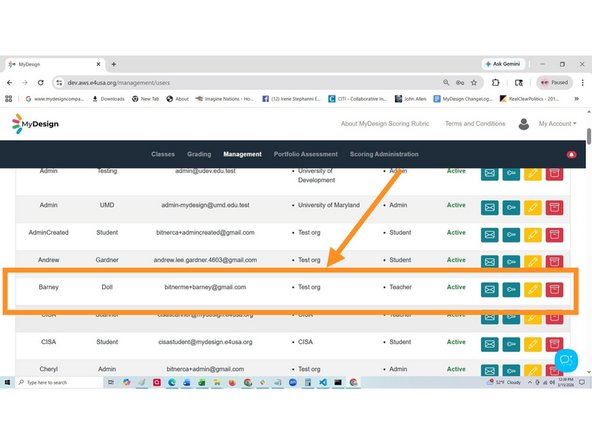Image resolution: width=592 pixels, height=444 pixels.
Task: Expand the bookmarks overflow chevron
Action: point(577,99)
